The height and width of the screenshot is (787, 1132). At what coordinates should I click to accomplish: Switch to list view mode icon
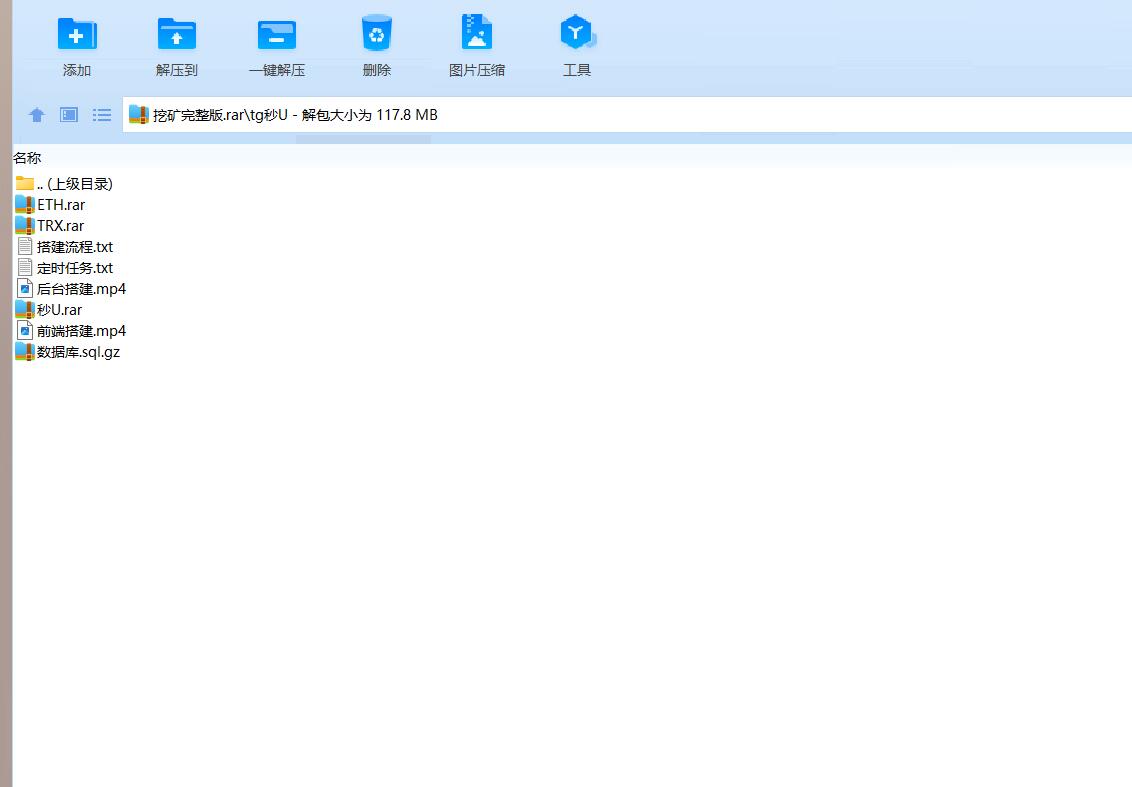[x=102, y=115]
